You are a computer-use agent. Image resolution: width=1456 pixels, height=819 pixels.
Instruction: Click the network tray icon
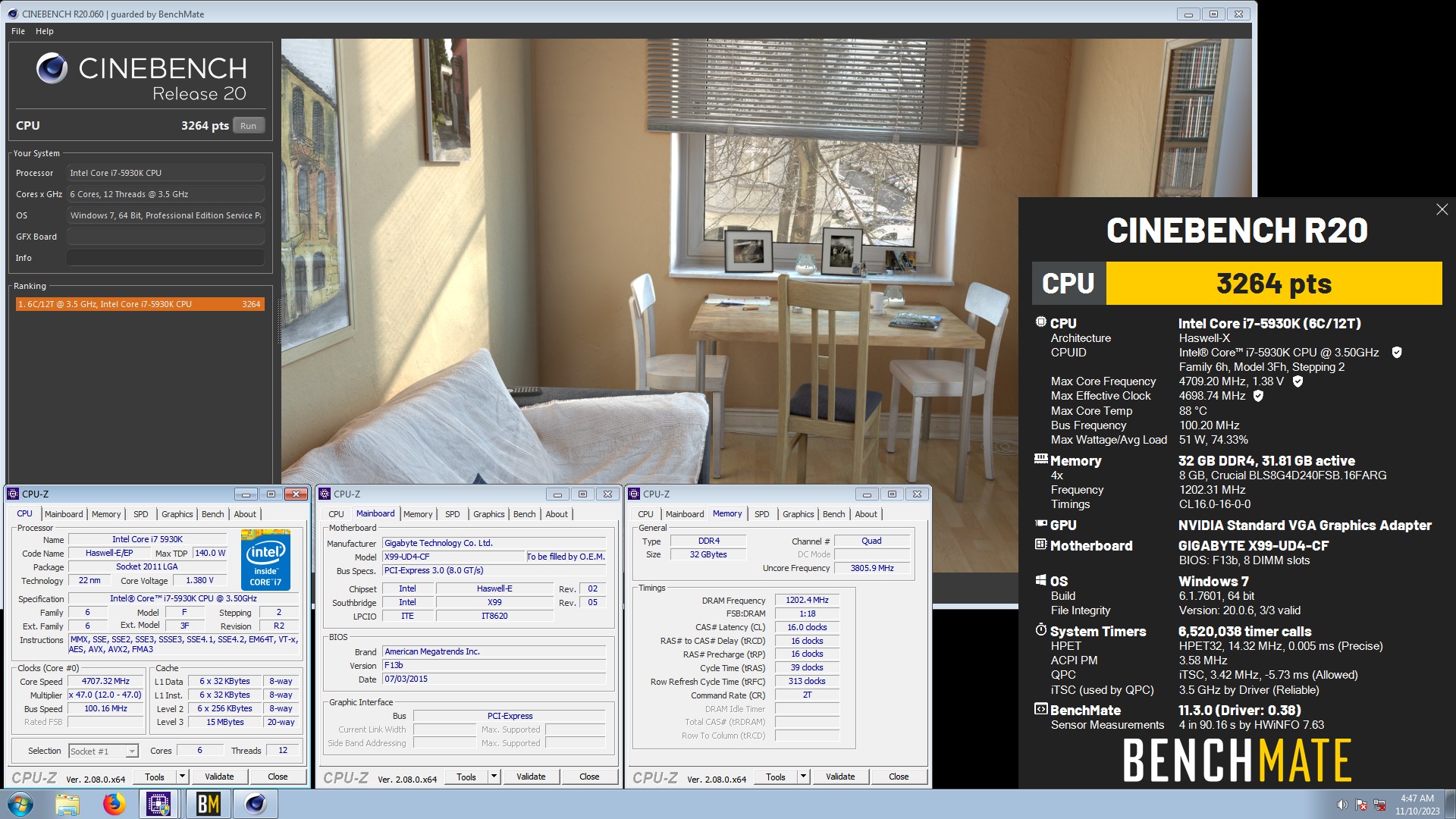point(1380,805)
